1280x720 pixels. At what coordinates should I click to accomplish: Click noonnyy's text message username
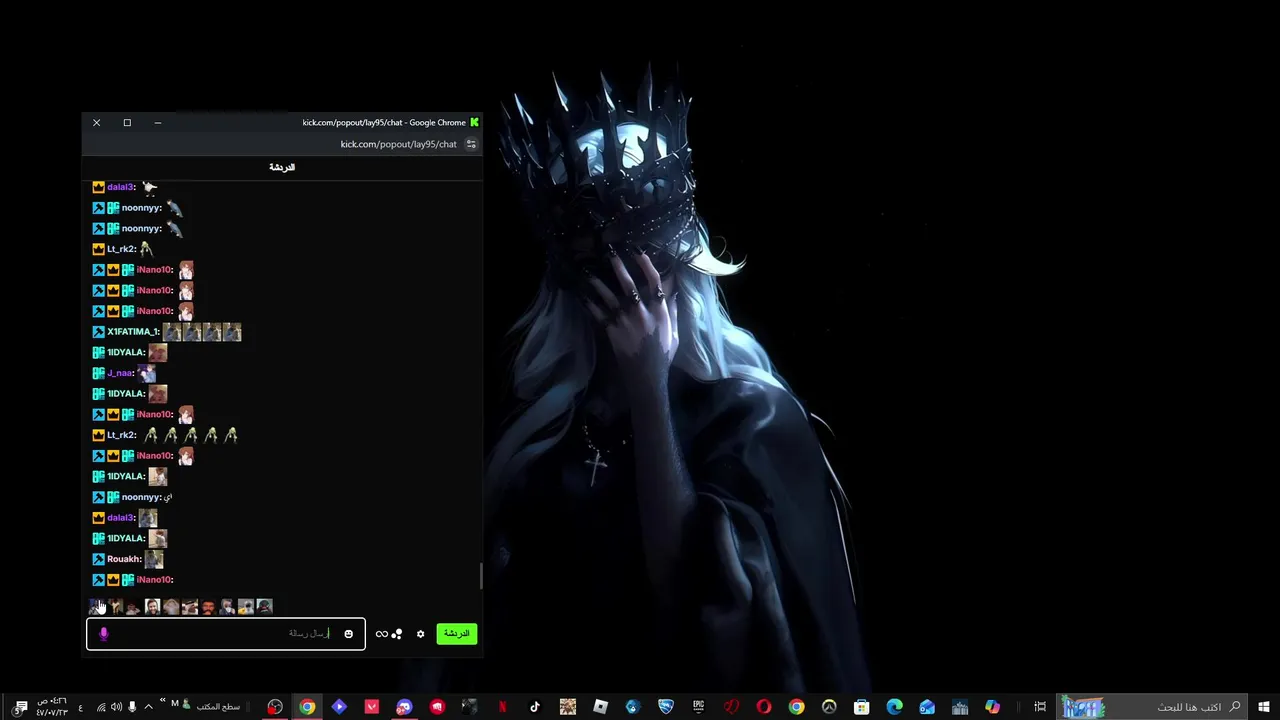coord(141,497)
